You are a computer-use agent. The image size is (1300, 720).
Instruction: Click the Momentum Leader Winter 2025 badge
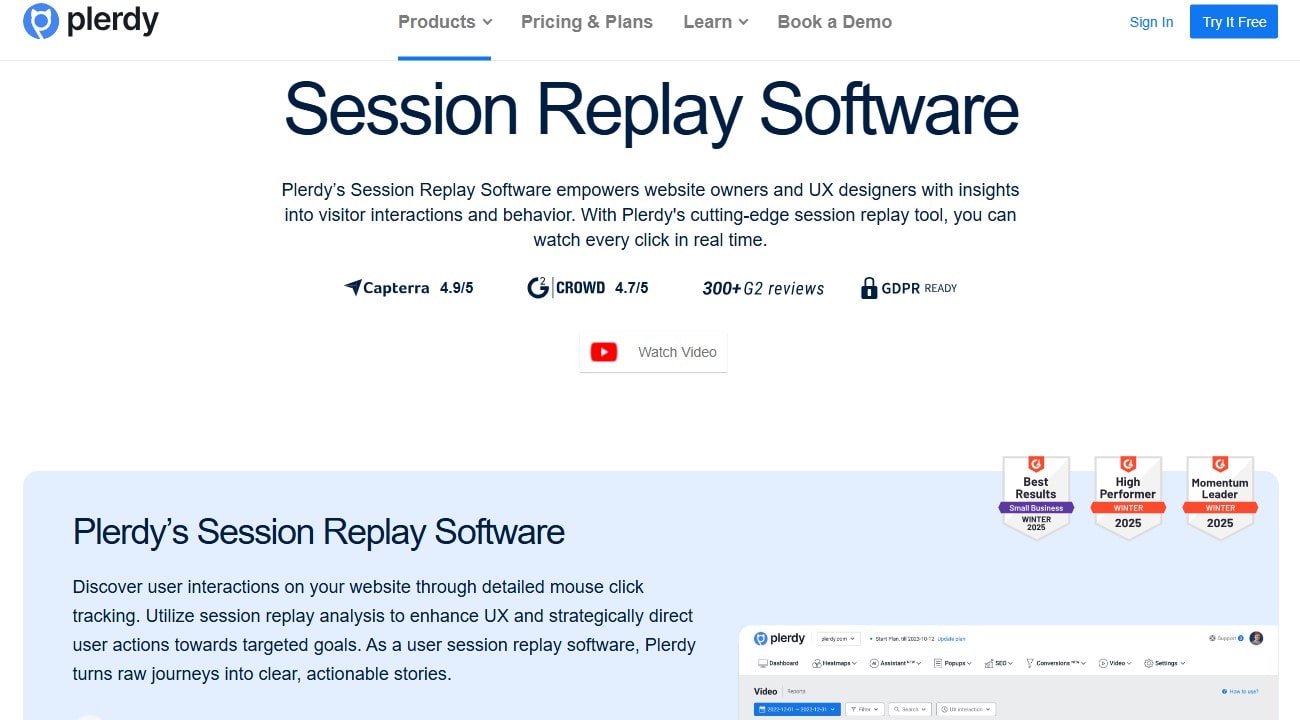[1220, 498]
